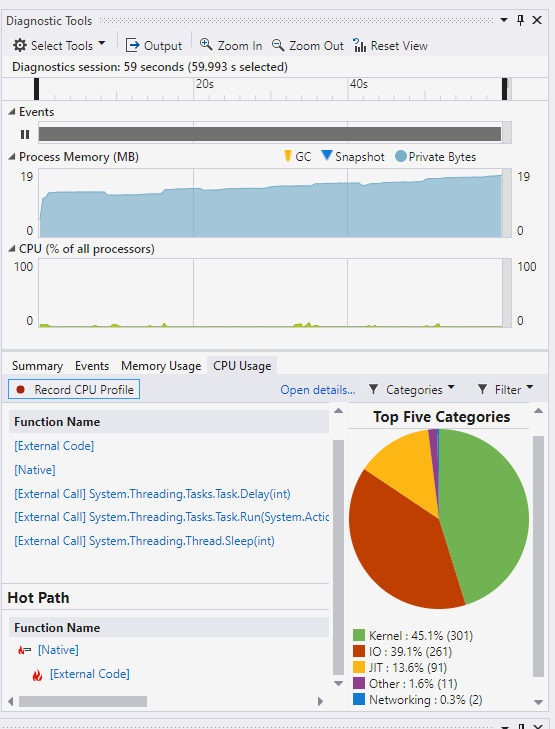Toggle Snapshot marker legend

point(353,157)
